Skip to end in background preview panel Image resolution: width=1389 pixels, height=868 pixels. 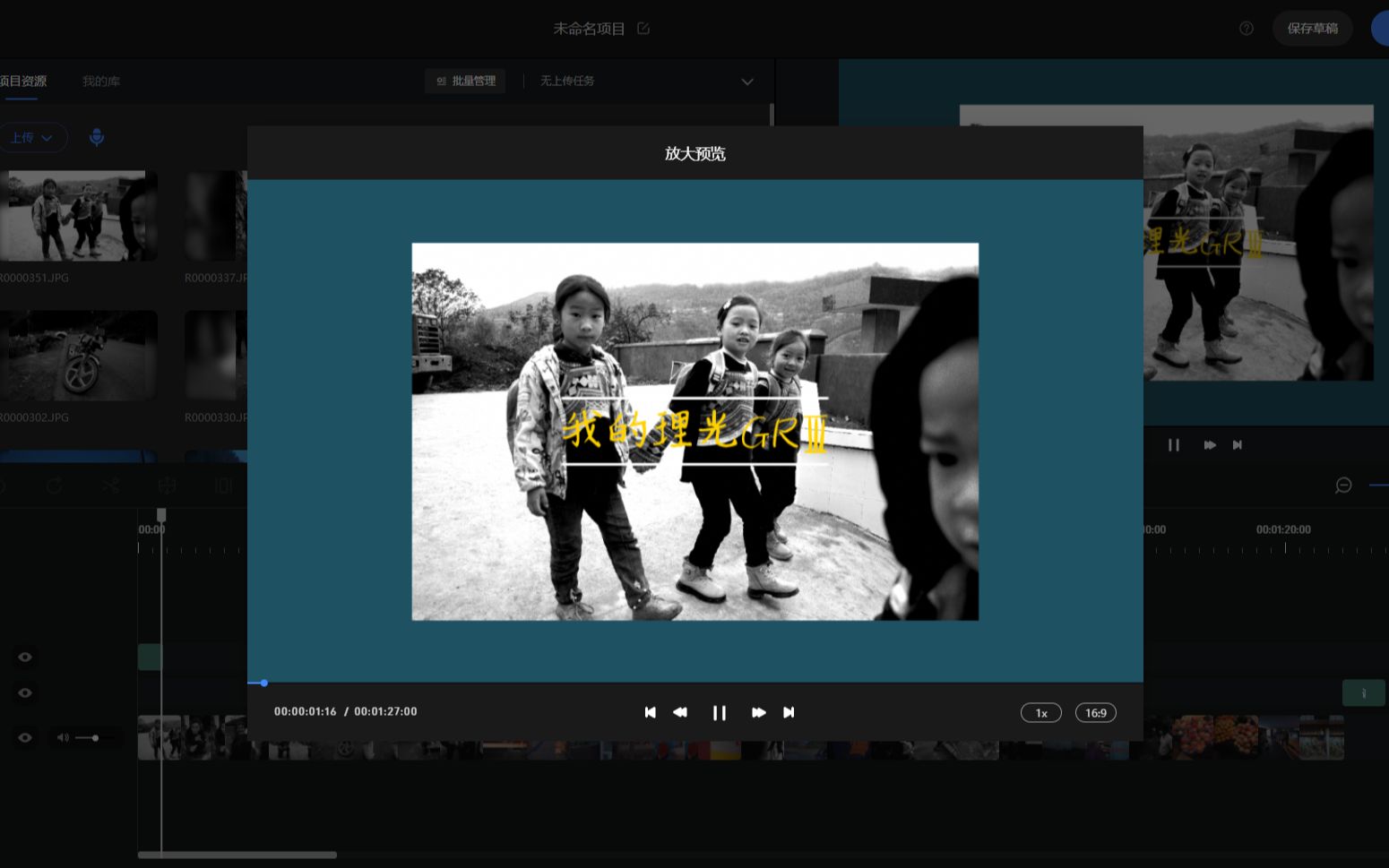(x=1238, y=445)
